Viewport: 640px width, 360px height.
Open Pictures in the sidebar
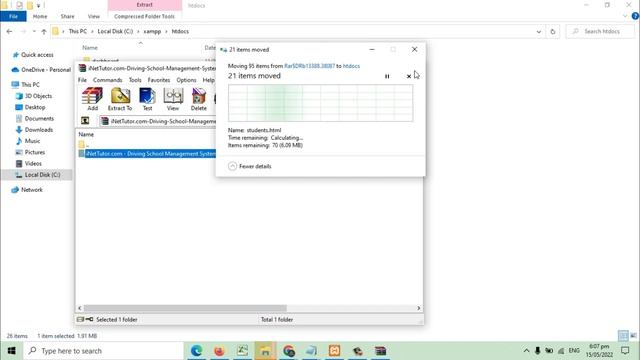(30, 152)
